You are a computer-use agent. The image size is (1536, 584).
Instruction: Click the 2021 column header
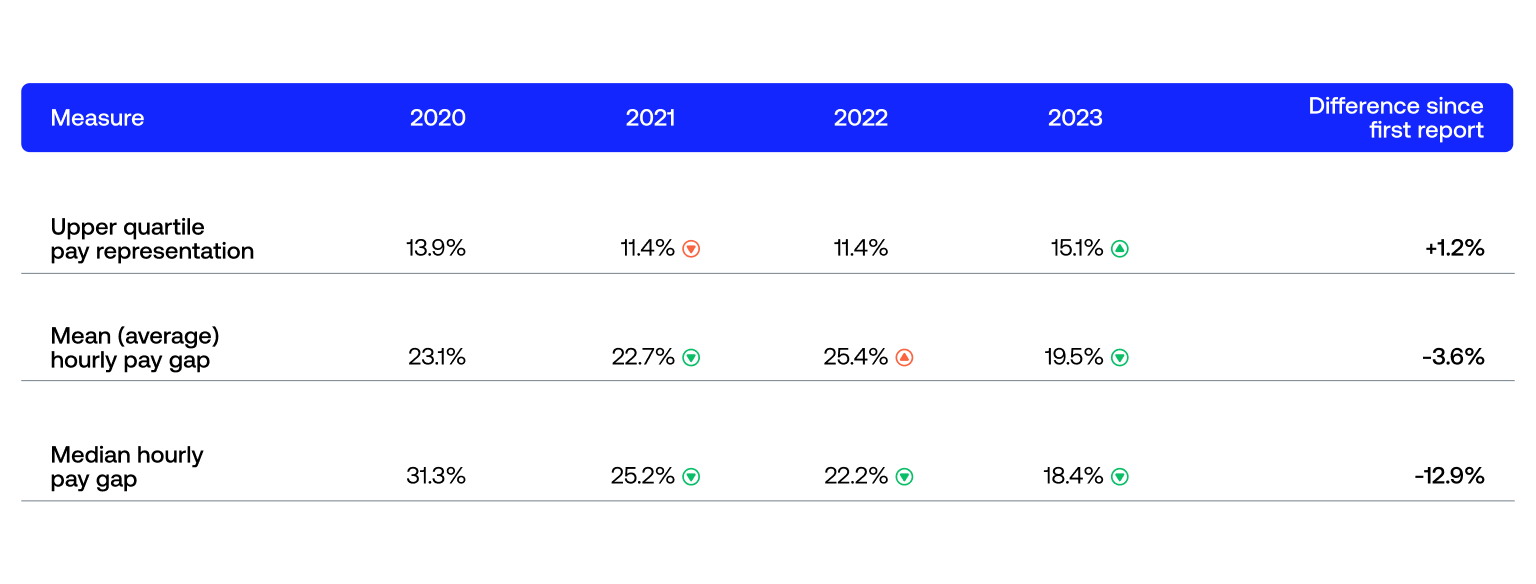[650, 118]
